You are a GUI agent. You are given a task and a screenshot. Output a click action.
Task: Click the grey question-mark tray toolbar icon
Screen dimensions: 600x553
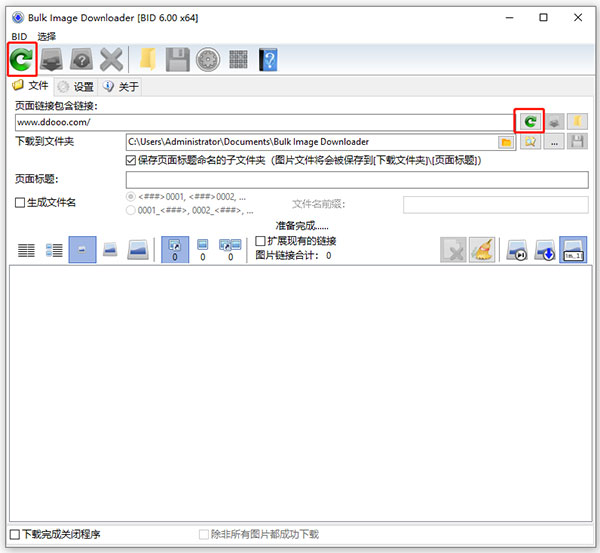pos(81,59)
